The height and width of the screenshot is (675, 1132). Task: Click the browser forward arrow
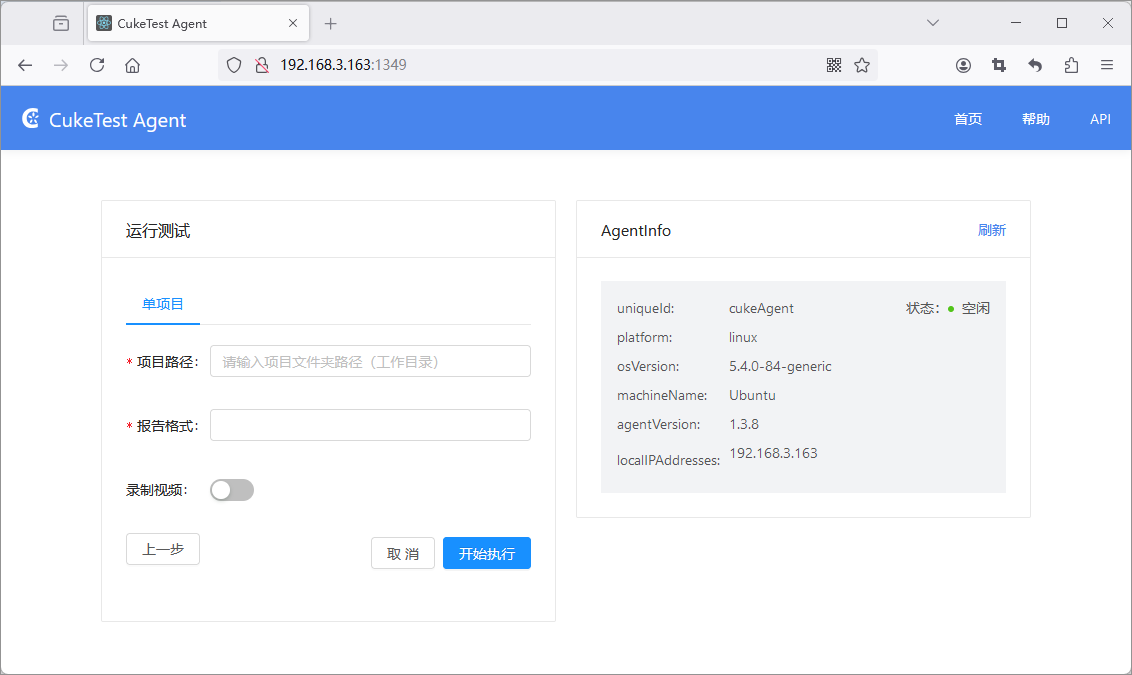point(61,66)
